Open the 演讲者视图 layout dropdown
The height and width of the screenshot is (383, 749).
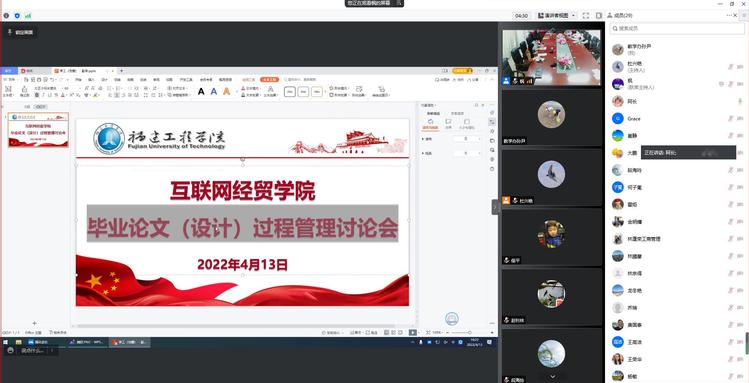[556, 16]
